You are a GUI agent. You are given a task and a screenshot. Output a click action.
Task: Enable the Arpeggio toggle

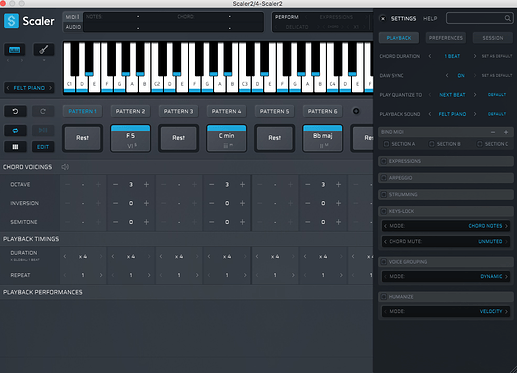tap(384, 178)
